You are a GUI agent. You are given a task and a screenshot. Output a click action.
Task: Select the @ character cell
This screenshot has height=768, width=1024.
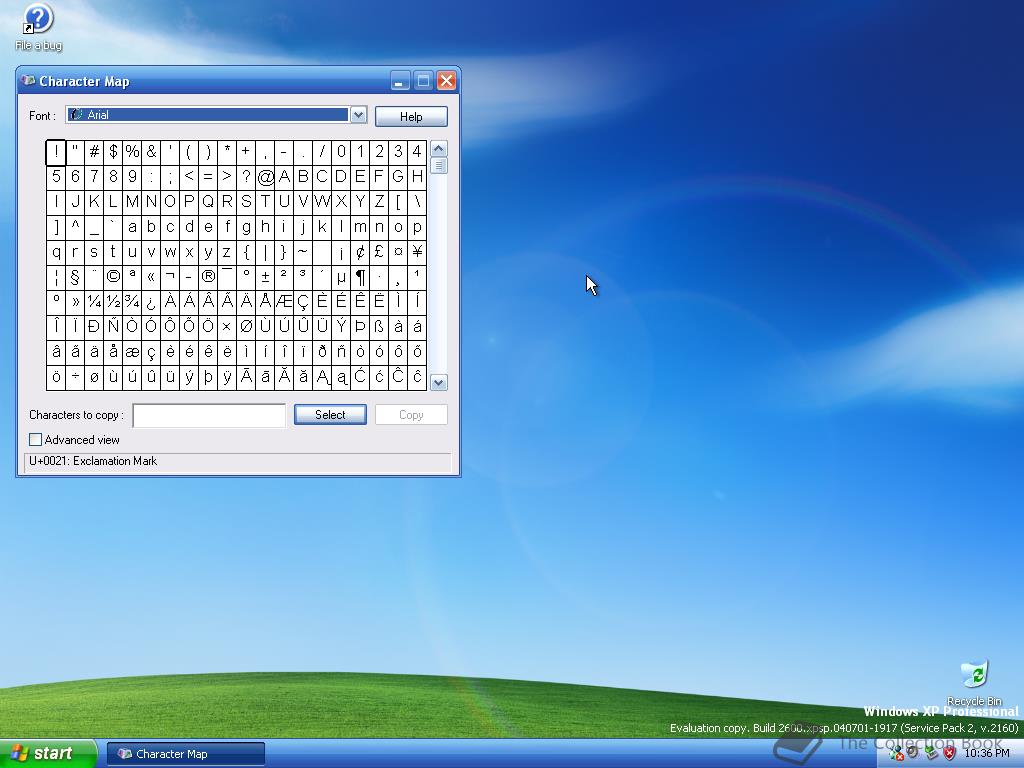(265, 176)
